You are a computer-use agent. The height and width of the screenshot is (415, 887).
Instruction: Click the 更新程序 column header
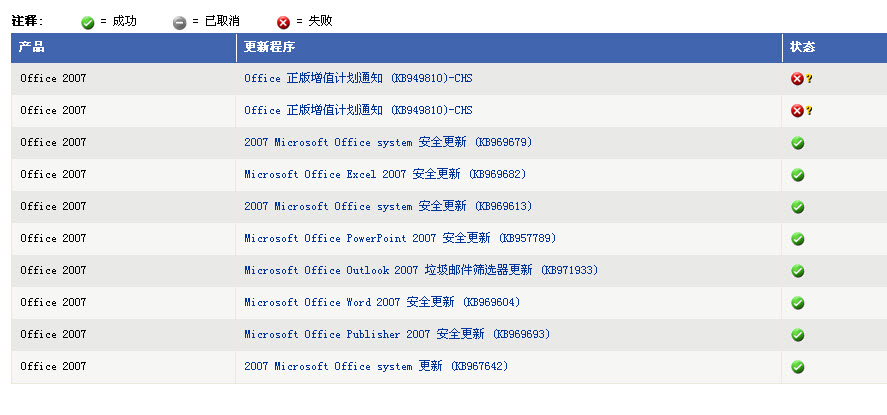click(270, 47)
